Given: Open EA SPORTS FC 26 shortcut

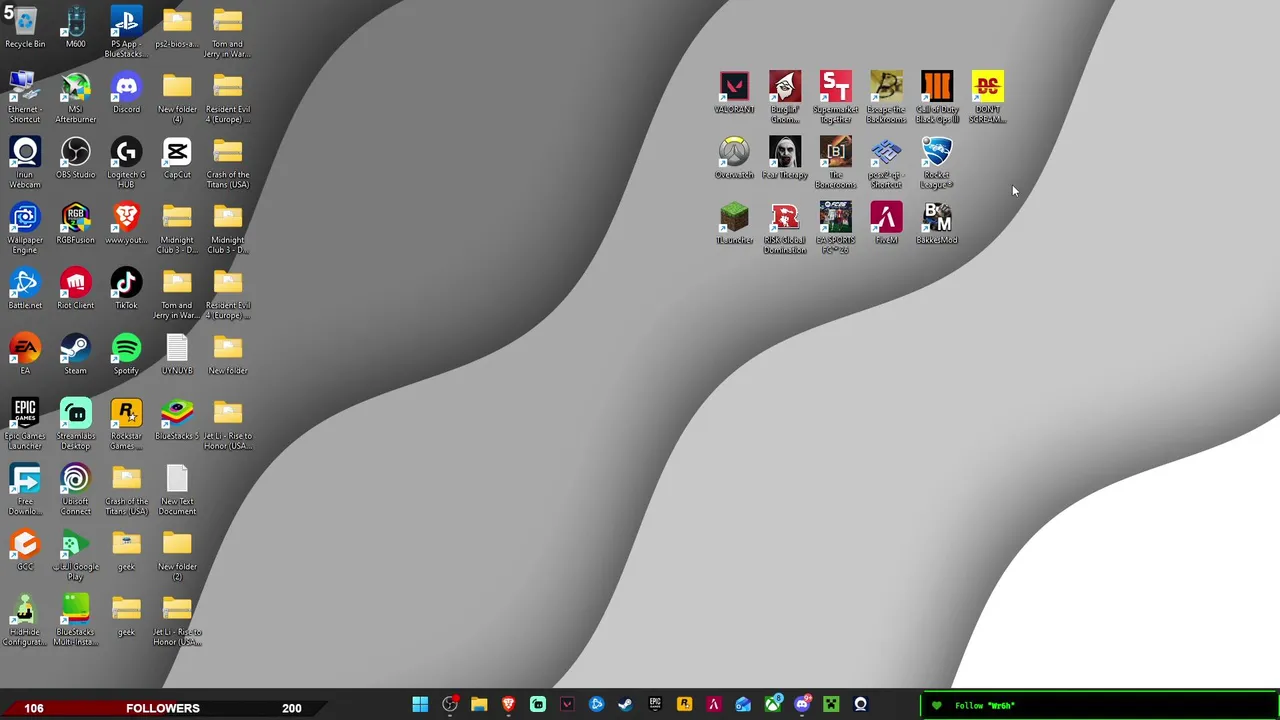Looking at the screenshot, I should (x=836, y=228).
